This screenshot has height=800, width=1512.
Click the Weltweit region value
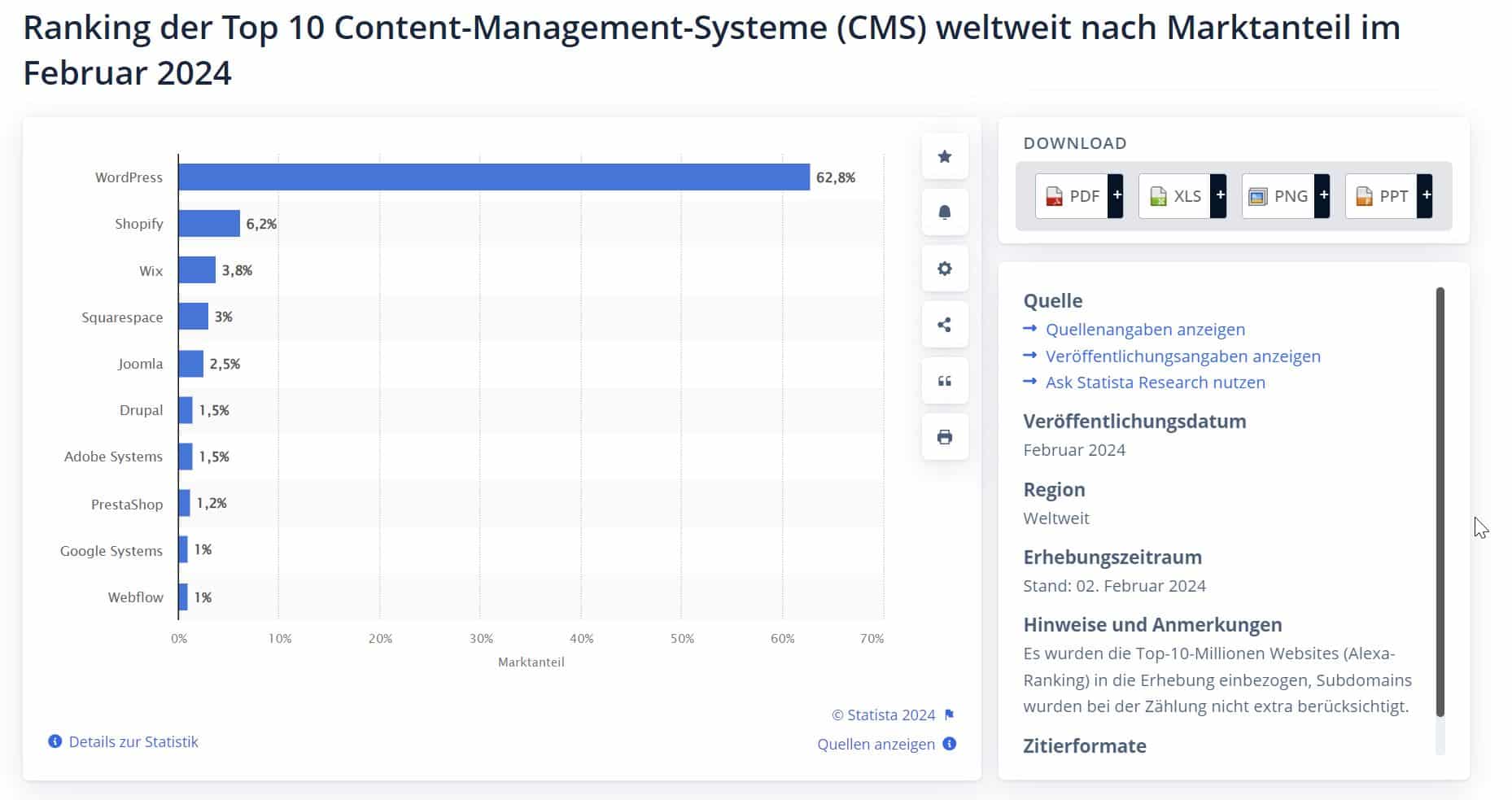click(1056, 518)
